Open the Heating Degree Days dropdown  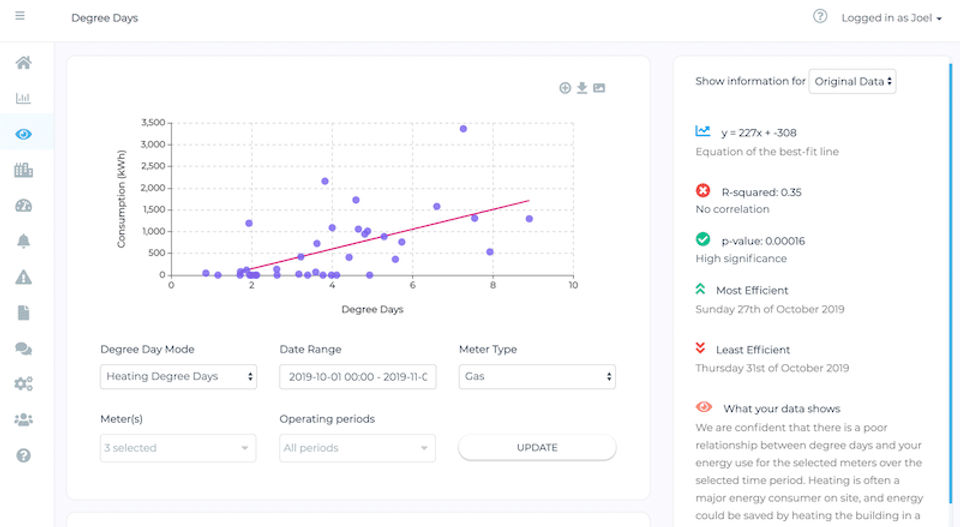pyautogui.click(x=178, y=376)
